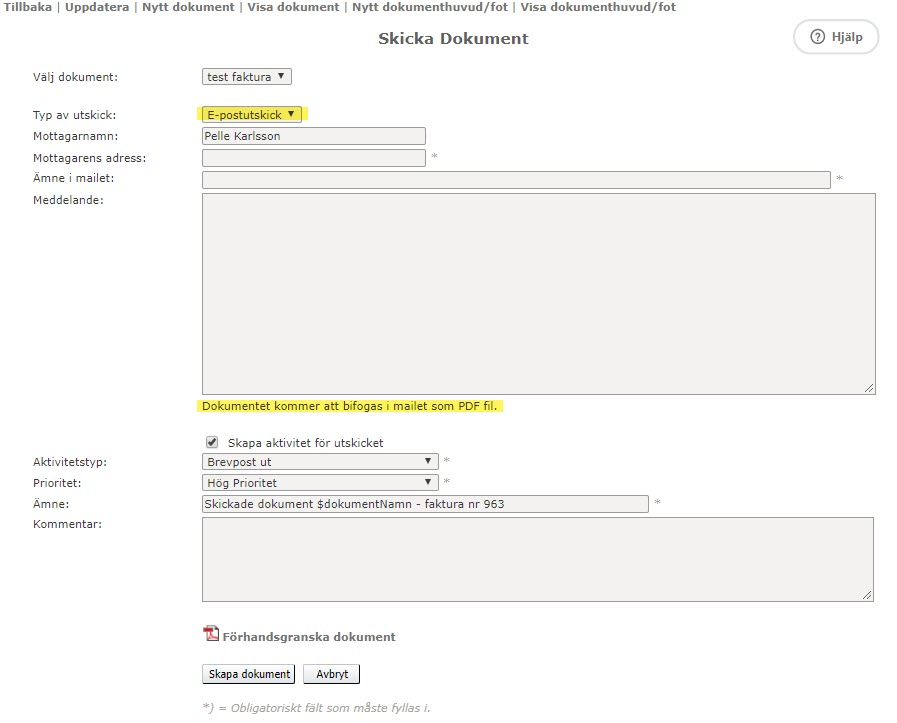This screenshot has height=723, width=897.
Task: Click the PDF icon beside Förhandsgranska dokument
Action: pos(211,633)
